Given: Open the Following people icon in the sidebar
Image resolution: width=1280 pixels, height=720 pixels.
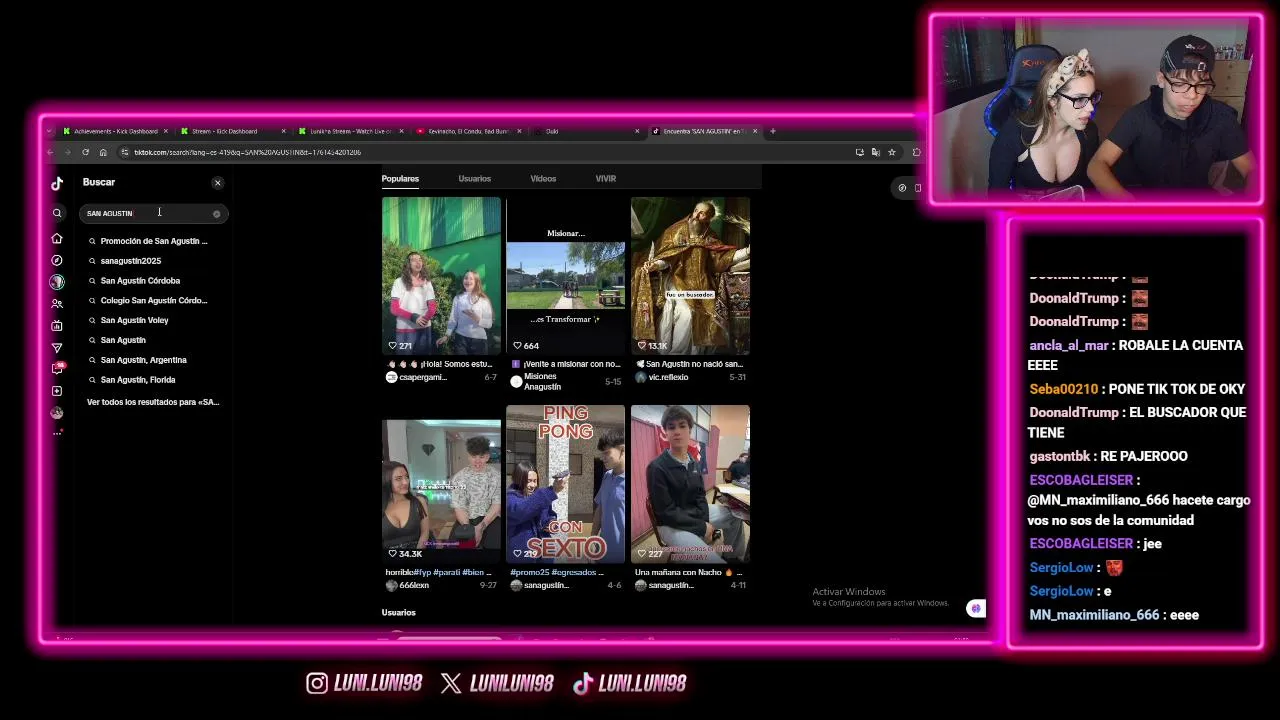Looking at the screenshot, I should point(57,303).
